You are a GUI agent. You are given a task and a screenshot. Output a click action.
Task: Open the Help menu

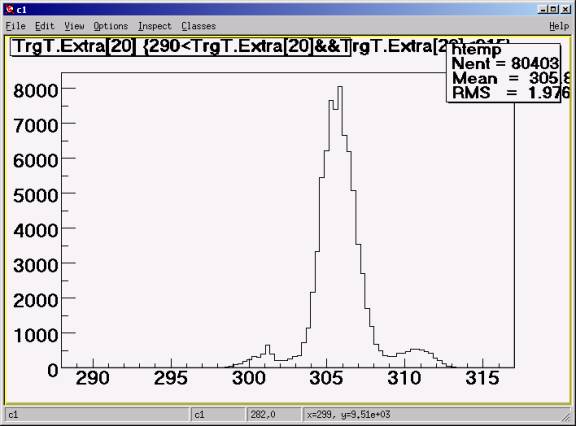pos(559,26)
